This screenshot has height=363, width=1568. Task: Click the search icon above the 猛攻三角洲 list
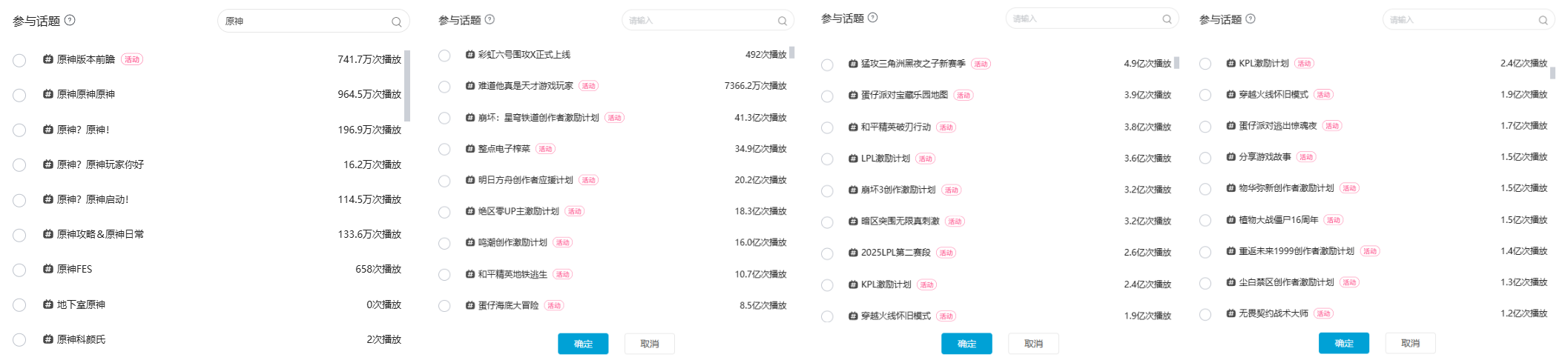pyautogui.click(x=1167, y=19)
